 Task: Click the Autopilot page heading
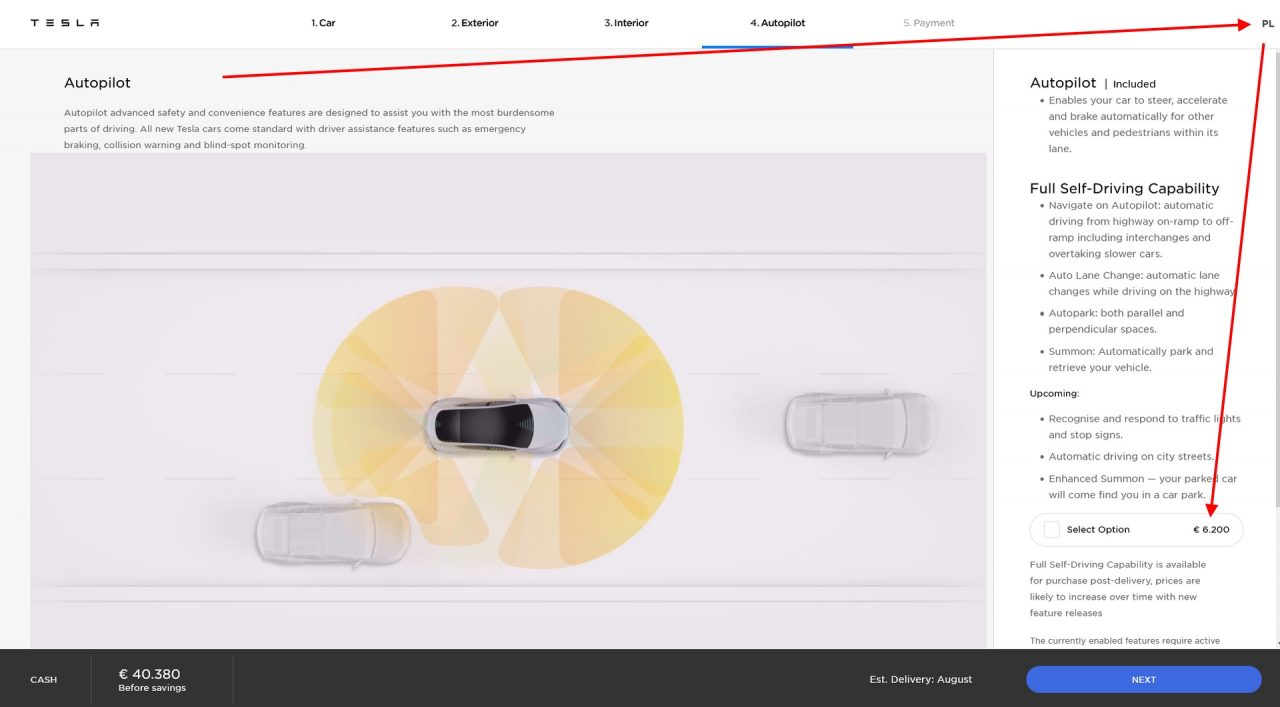pyautogui.click(x=97, y=83)
